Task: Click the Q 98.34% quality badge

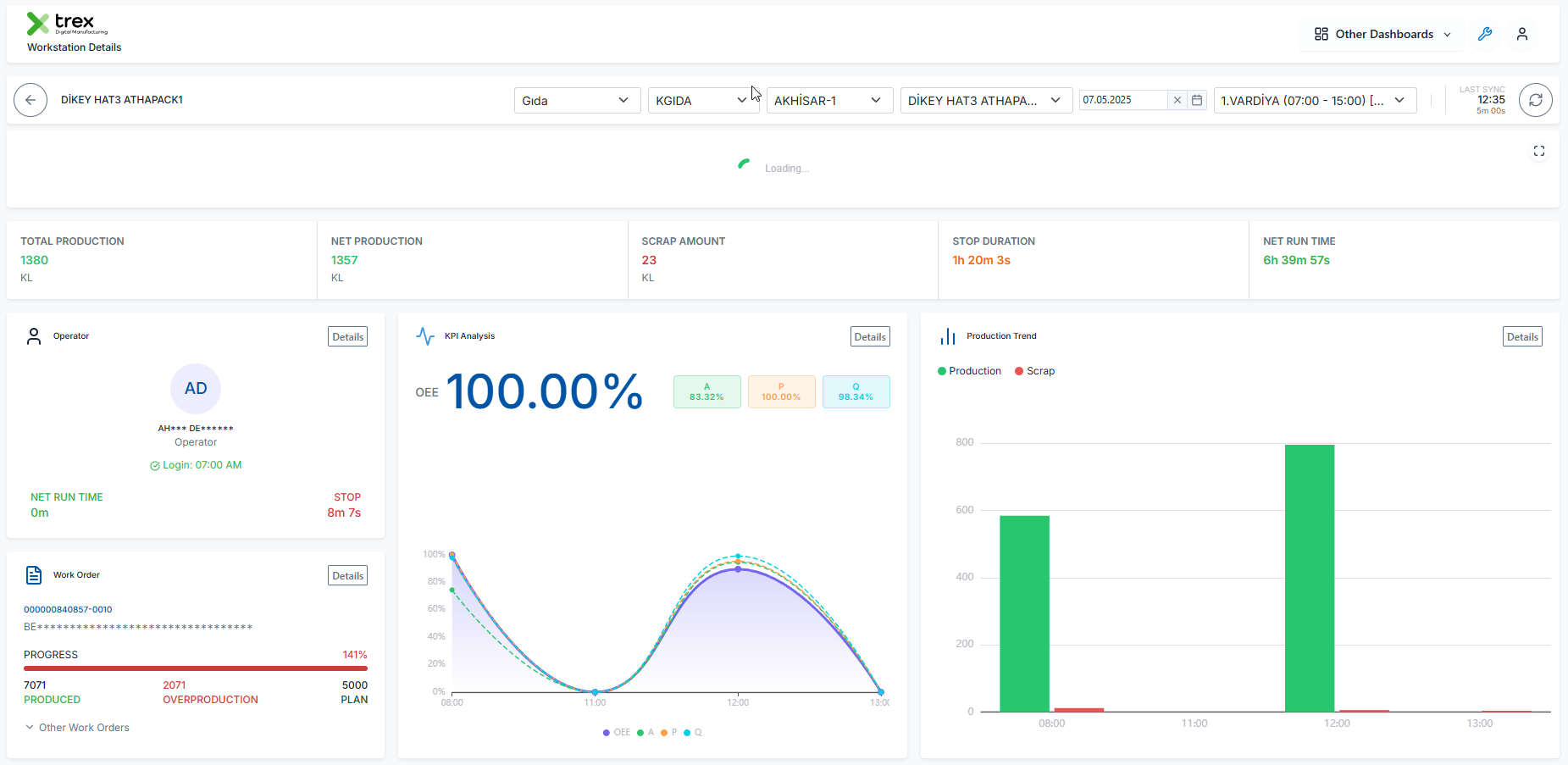Action: point(856,392)
